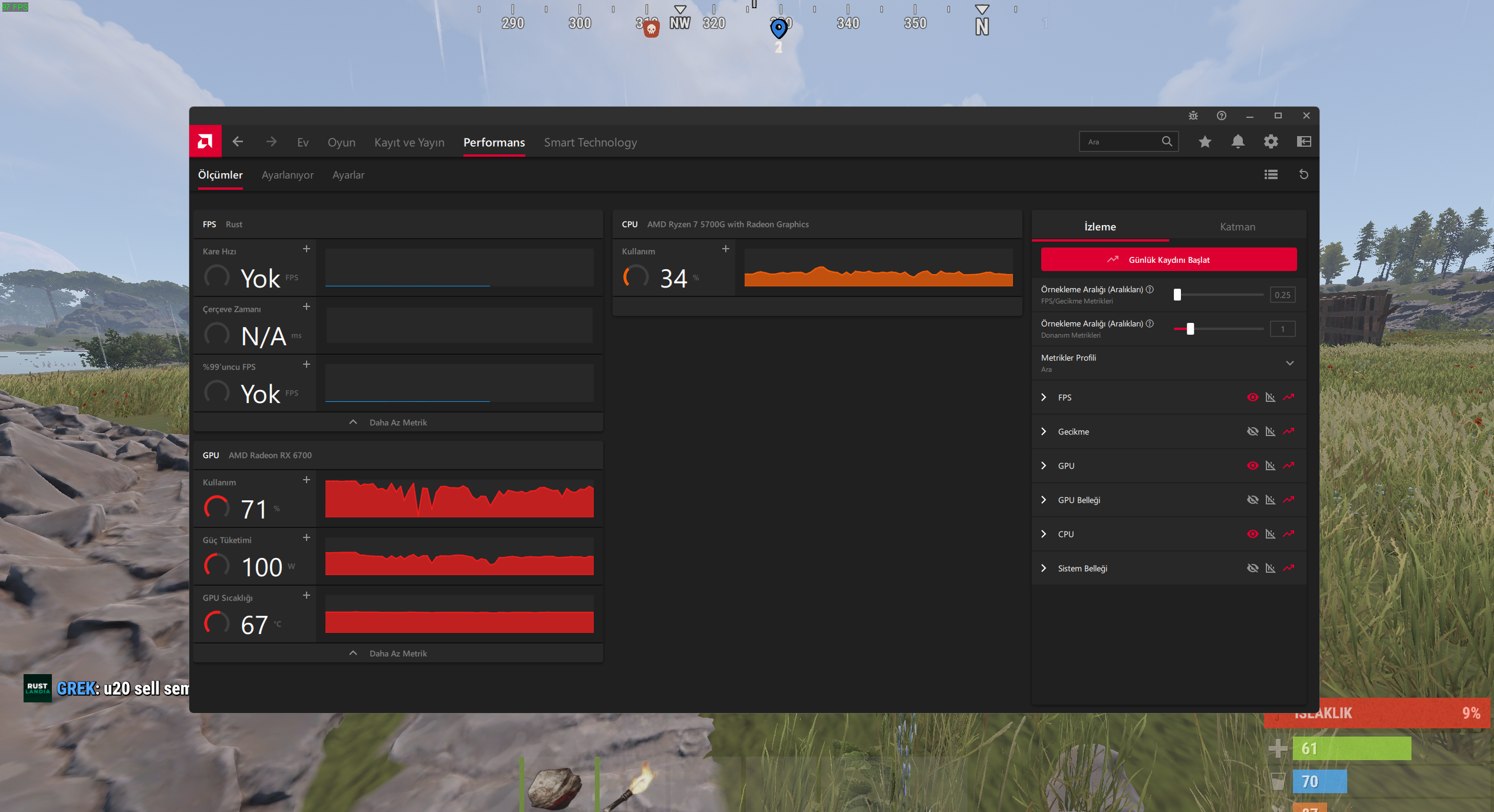Viewport: 1494px width, 812px height.
Task: Expand the Sistem Belleği group
Action: pos(1044,569)
